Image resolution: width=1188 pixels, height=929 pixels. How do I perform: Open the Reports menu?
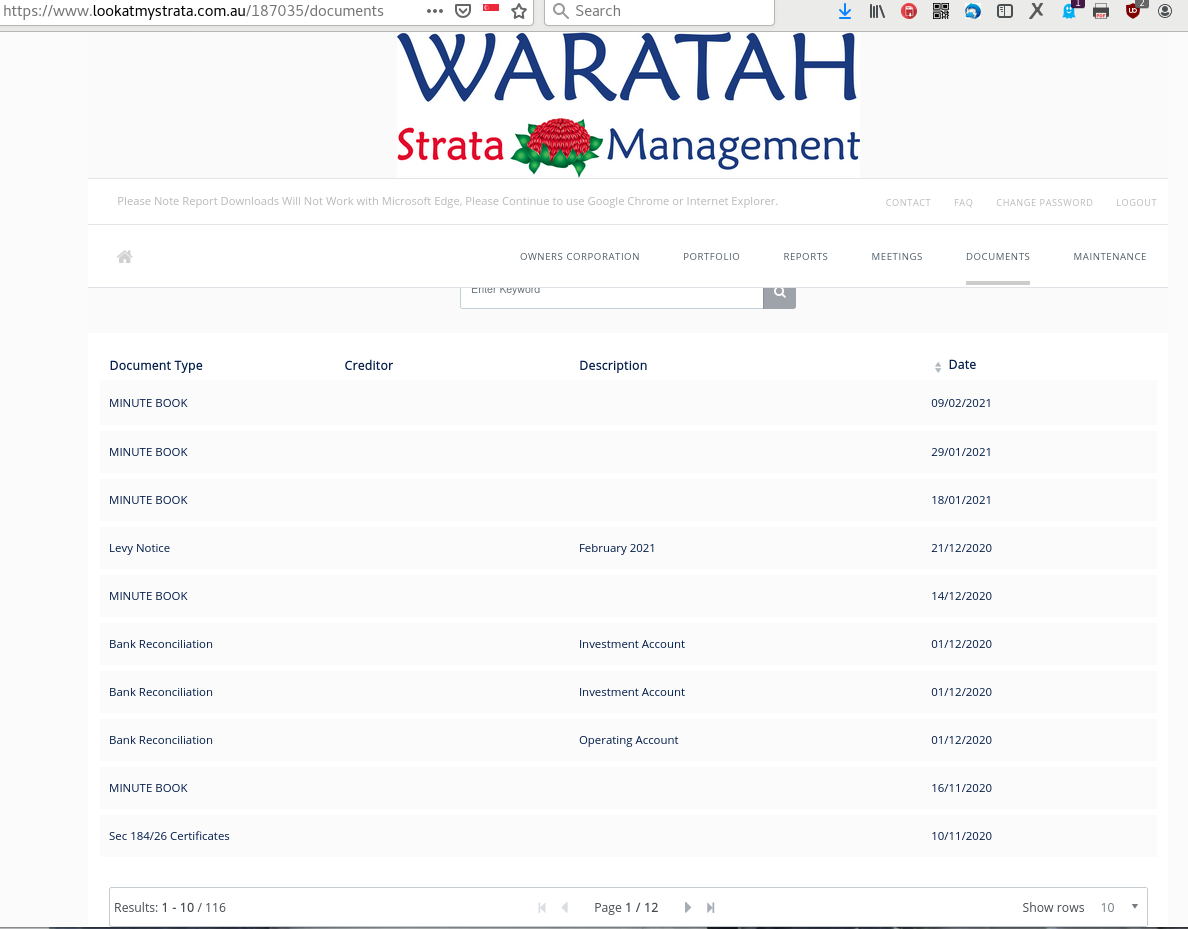click(805, 257)
